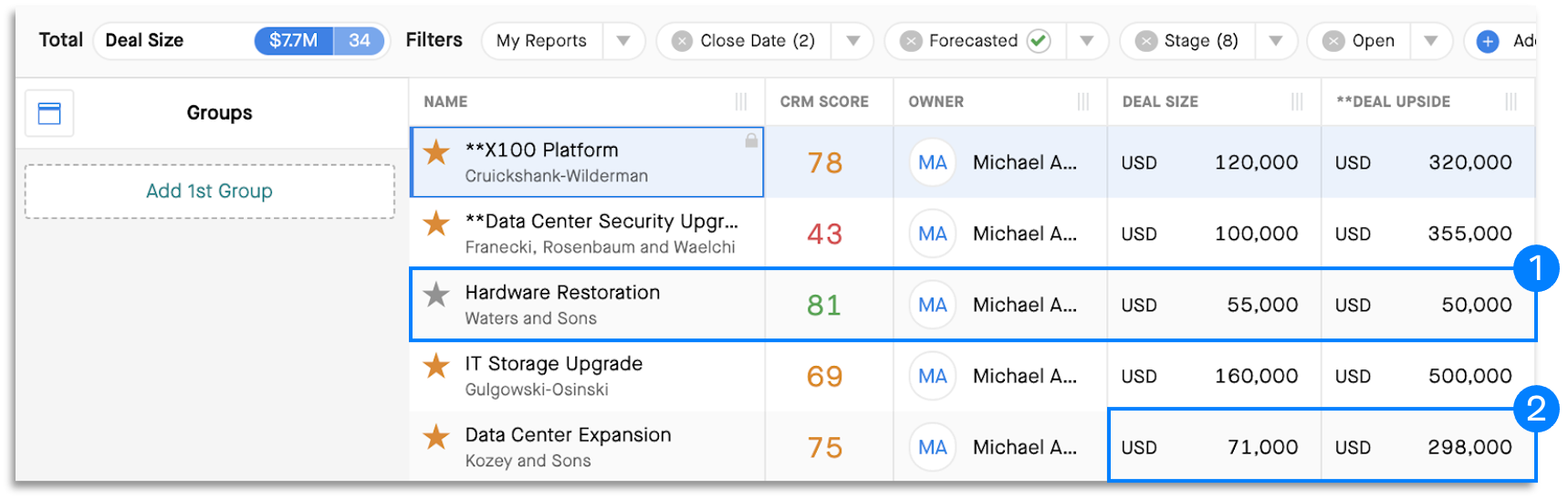This screenshot has width=1568, height=499.
Task: Click CRM score 75
Action: click(x=825, y=448)
